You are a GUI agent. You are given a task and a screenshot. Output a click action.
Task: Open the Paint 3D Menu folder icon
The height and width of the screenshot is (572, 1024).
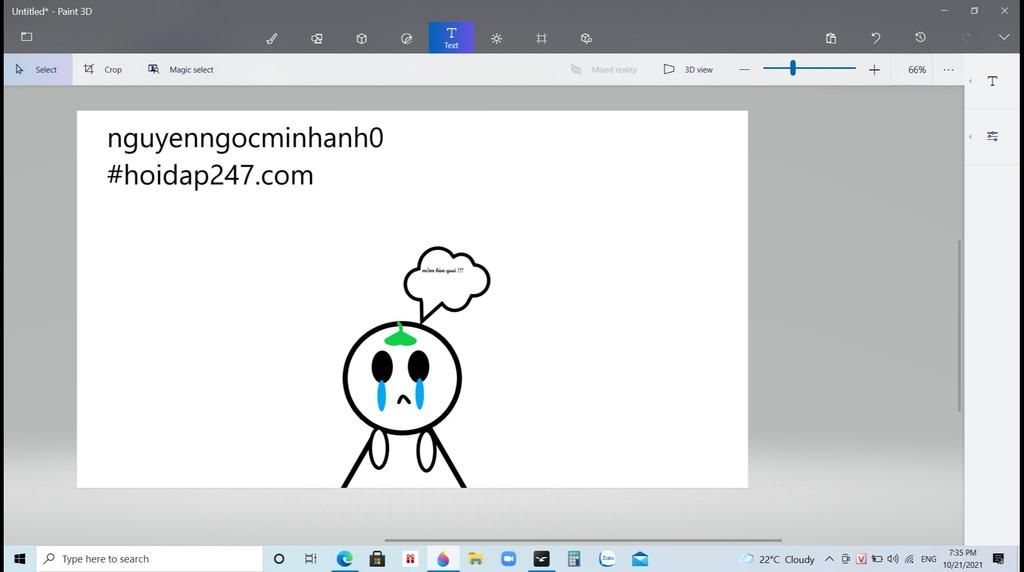point(27,37)
